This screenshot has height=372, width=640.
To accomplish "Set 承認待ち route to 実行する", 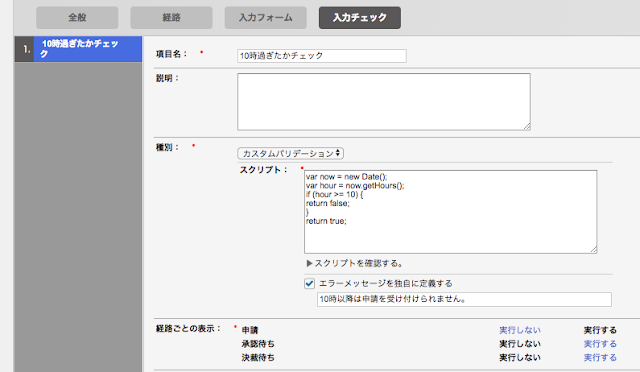I will click(x=600, y=344).
